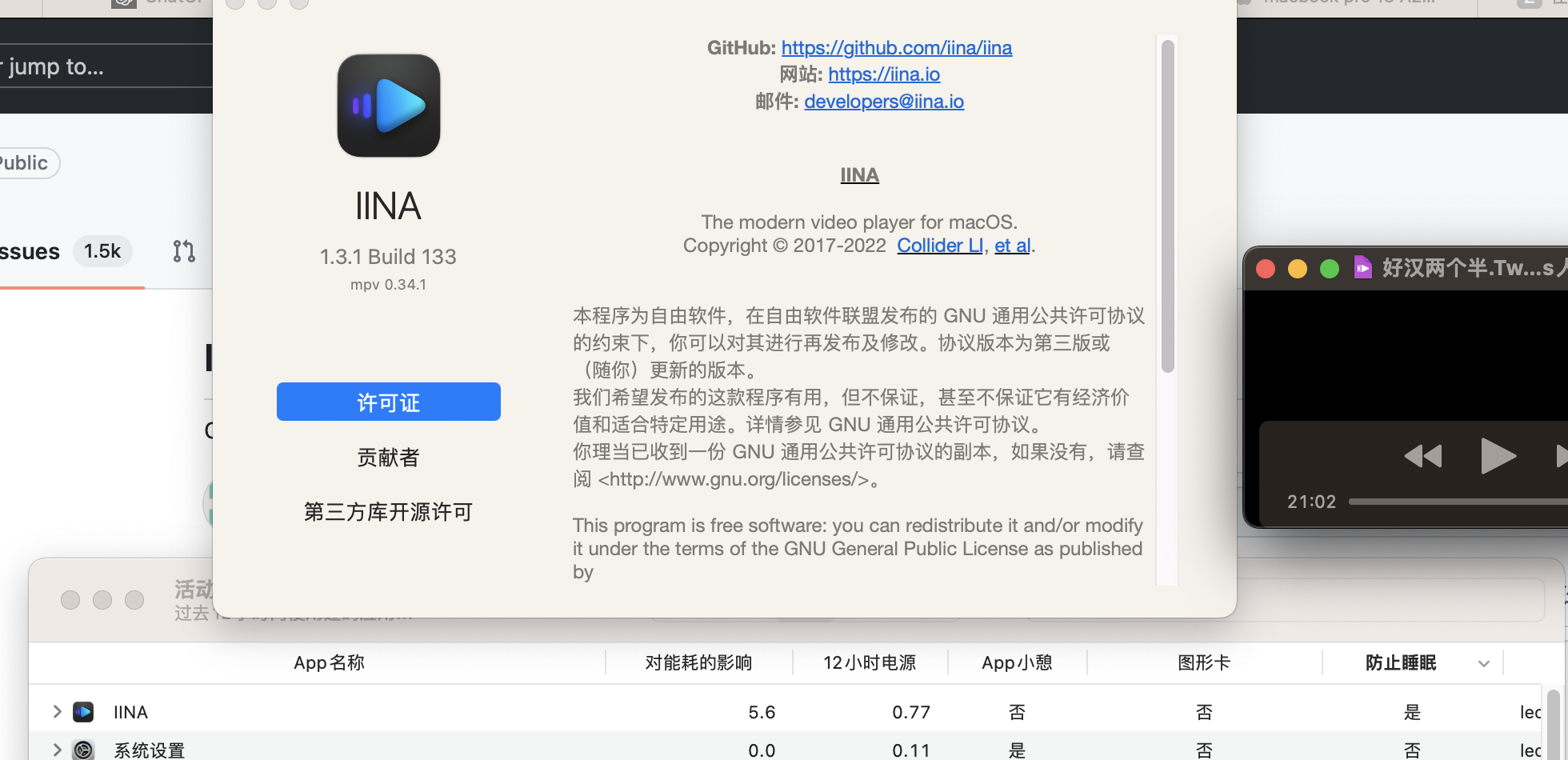Sort by 图形卡 column header

pos(1204,662)
